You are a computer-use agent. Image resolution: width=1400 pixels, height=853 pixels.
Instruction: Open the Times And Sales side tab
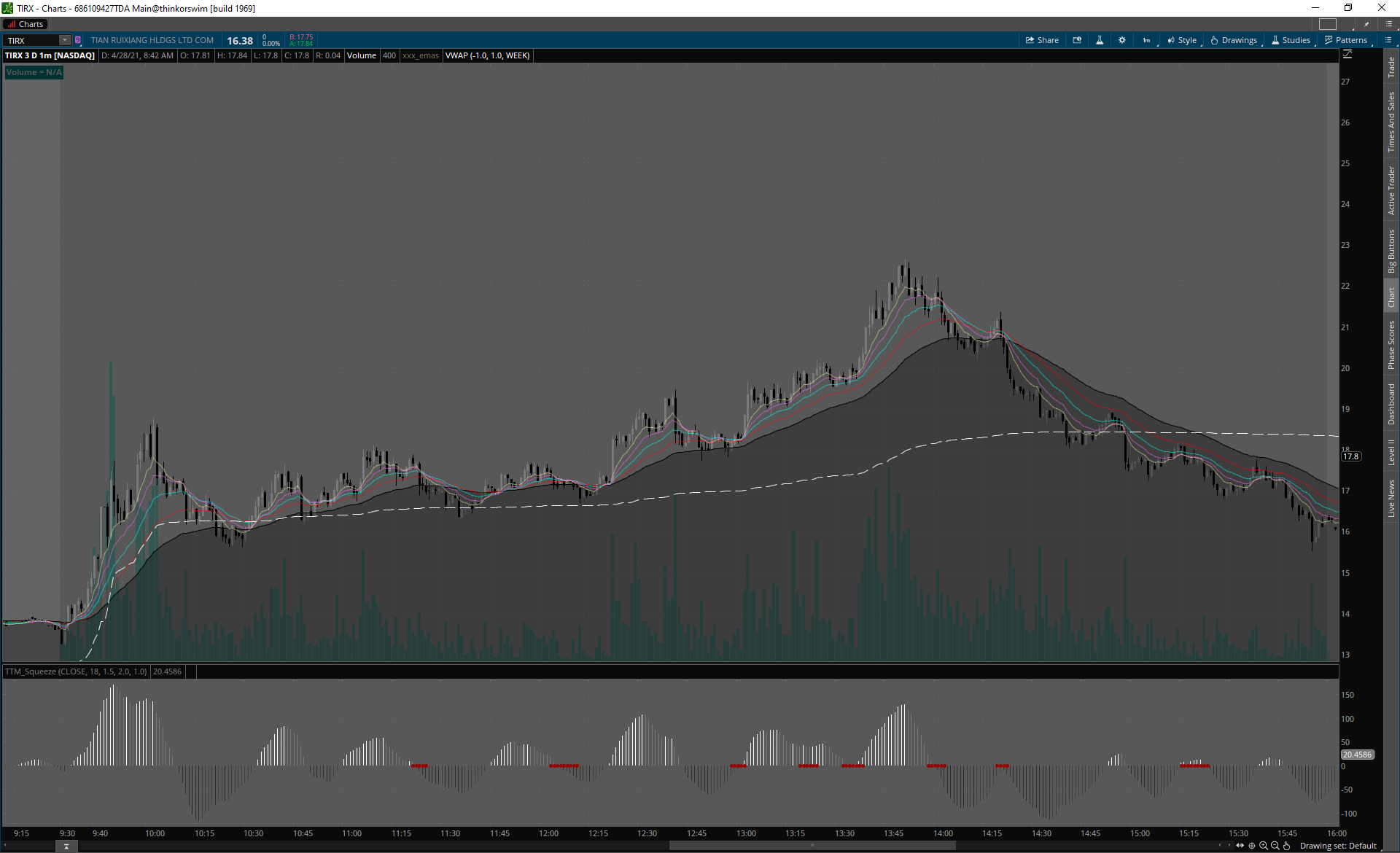(1391, 122)
